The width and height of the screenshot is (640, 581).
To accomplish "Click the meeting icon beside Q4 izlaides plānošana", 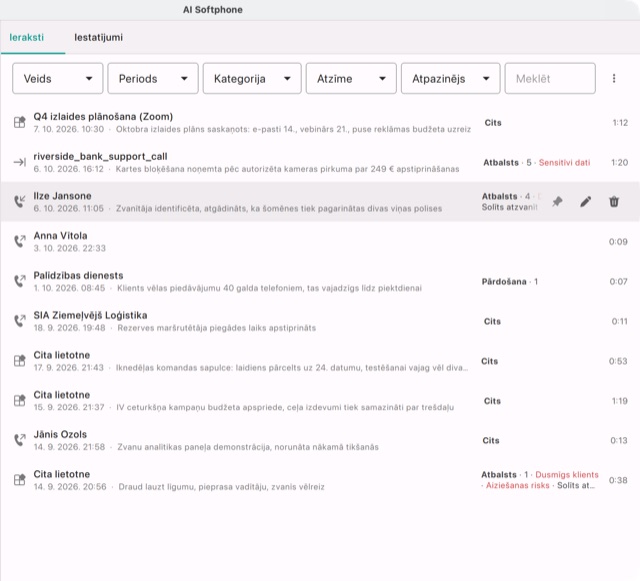I will pos(20,122).
